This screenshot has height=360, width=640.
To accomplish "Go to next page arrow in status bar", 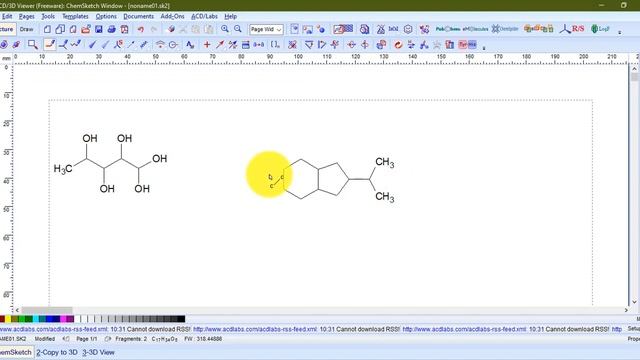I will [107, 339].
